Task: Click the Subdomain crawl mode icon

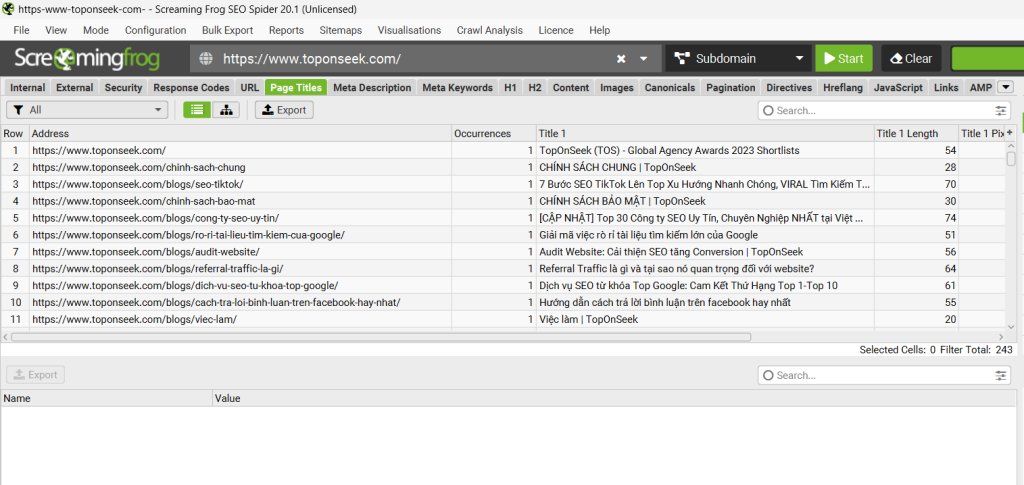Action: click(x=681, y=59)
